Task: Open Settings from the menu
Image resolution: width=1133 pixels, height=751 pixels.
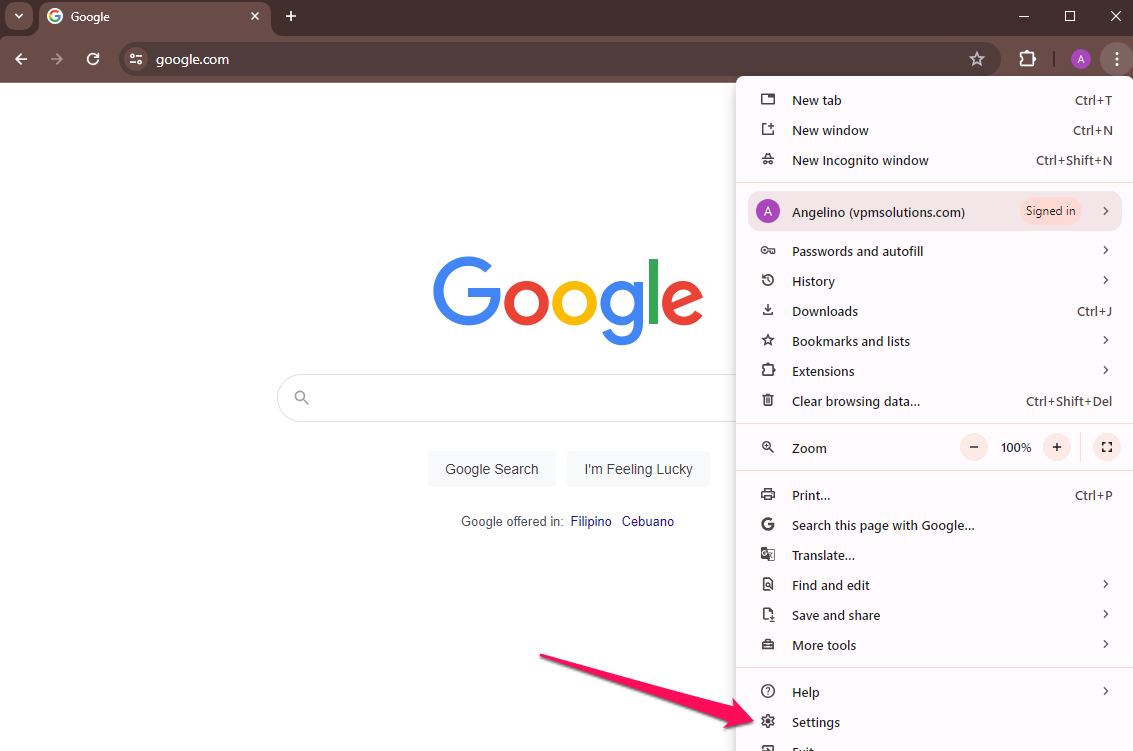Action: 816,722
